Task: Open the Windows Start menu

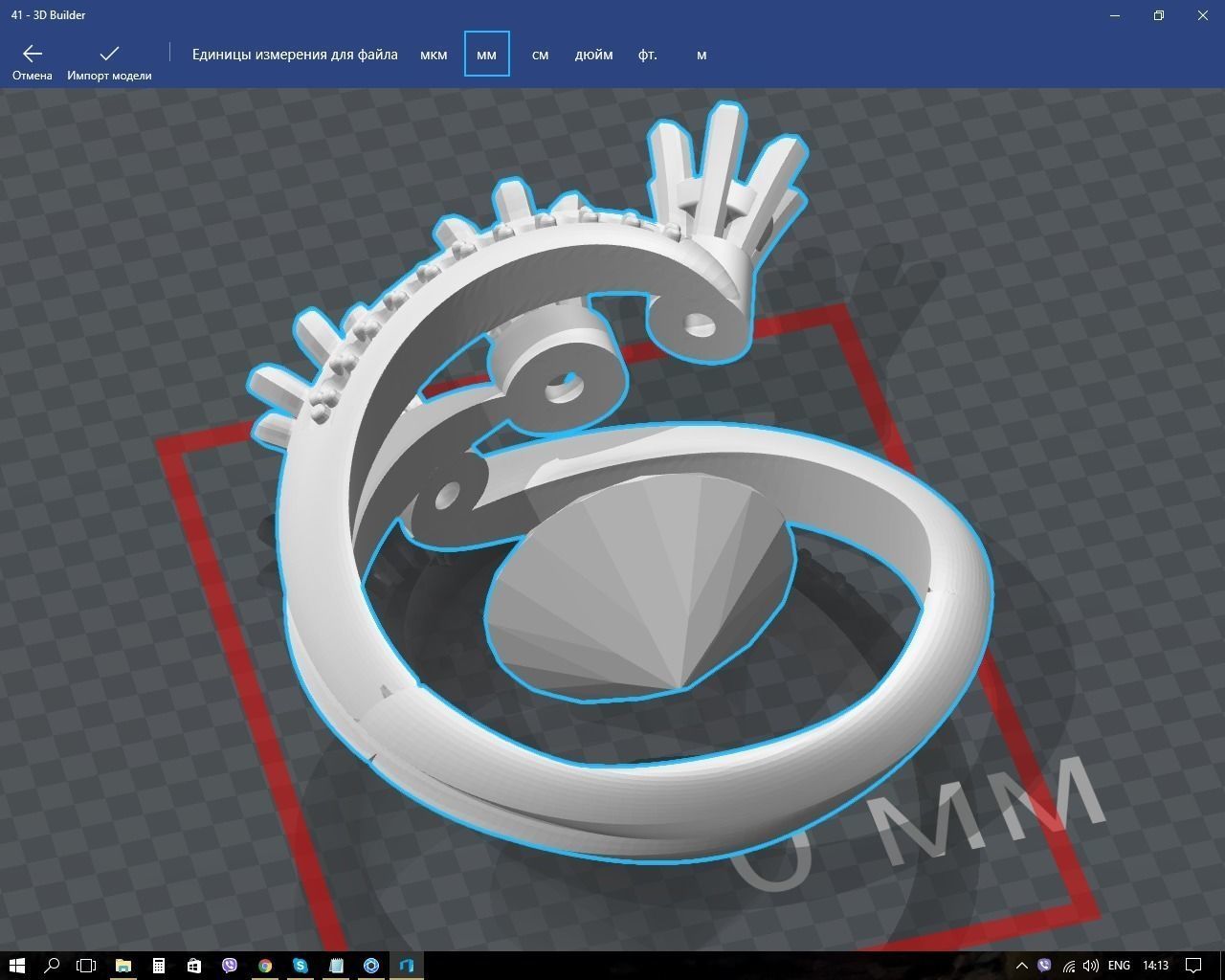Action: tap(17, 966)
